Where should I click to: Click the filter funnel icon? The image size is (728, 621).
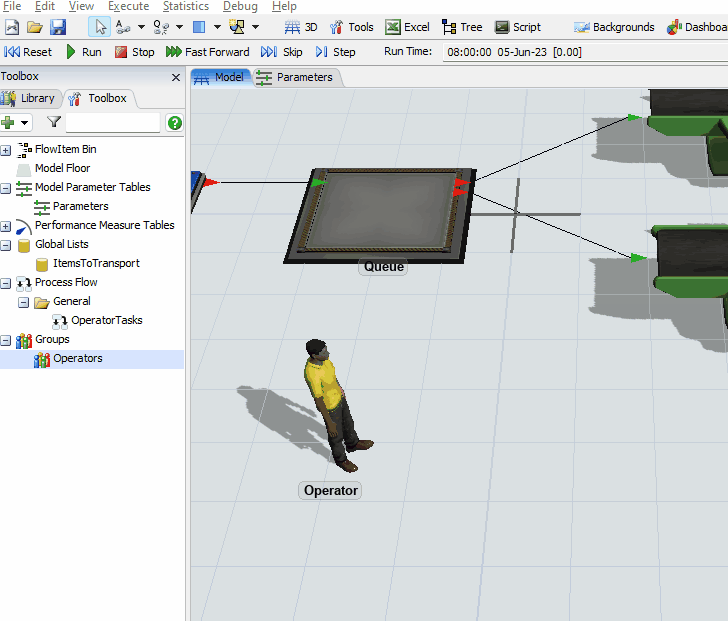tap(54, 123)
